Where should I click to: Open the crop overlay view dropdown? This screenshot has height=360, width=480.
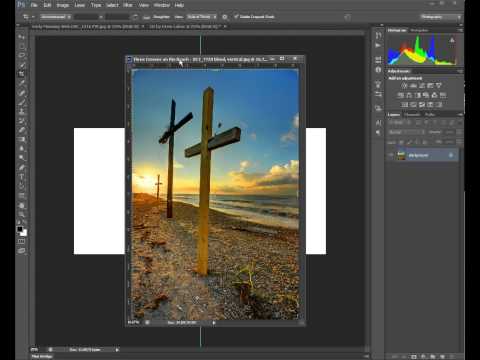pyautogui.click(x=202, y=17)
